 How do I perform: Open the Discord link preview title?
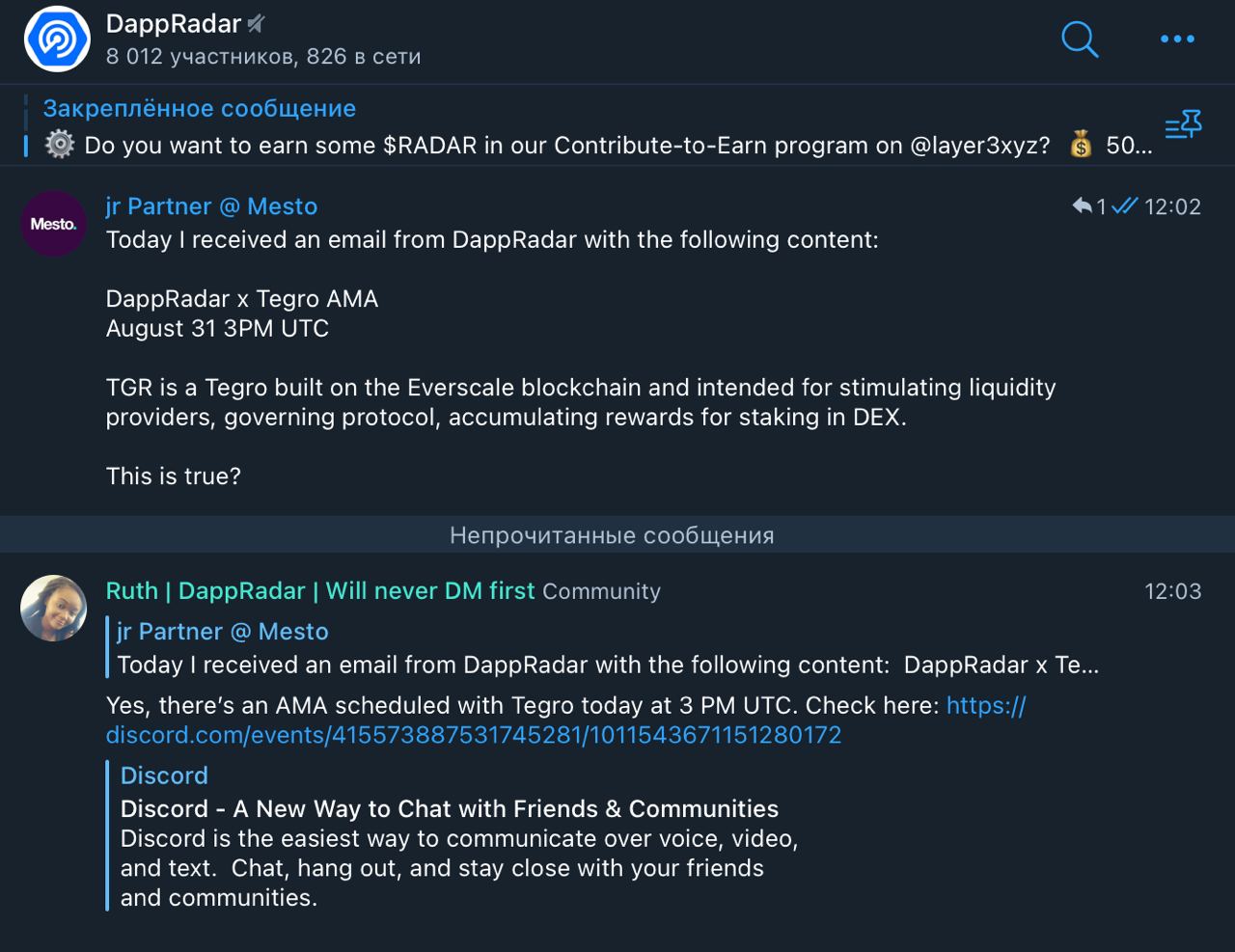449,808
